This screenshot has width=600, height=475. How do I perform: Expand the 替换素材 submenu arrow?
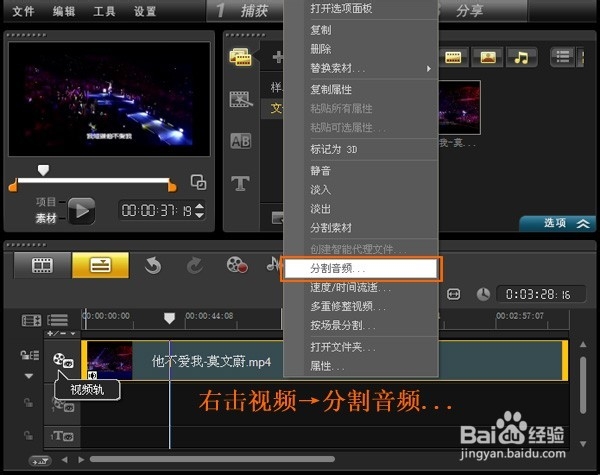point(429,69)
